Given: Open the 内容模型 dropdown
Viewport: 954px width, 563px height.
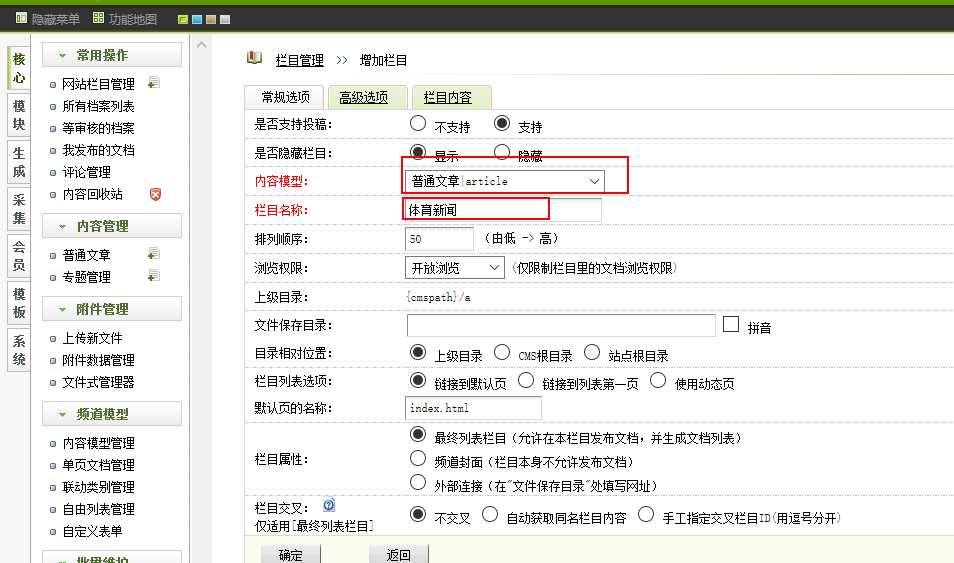Looking at the screenshot, I should pos(506,181).
